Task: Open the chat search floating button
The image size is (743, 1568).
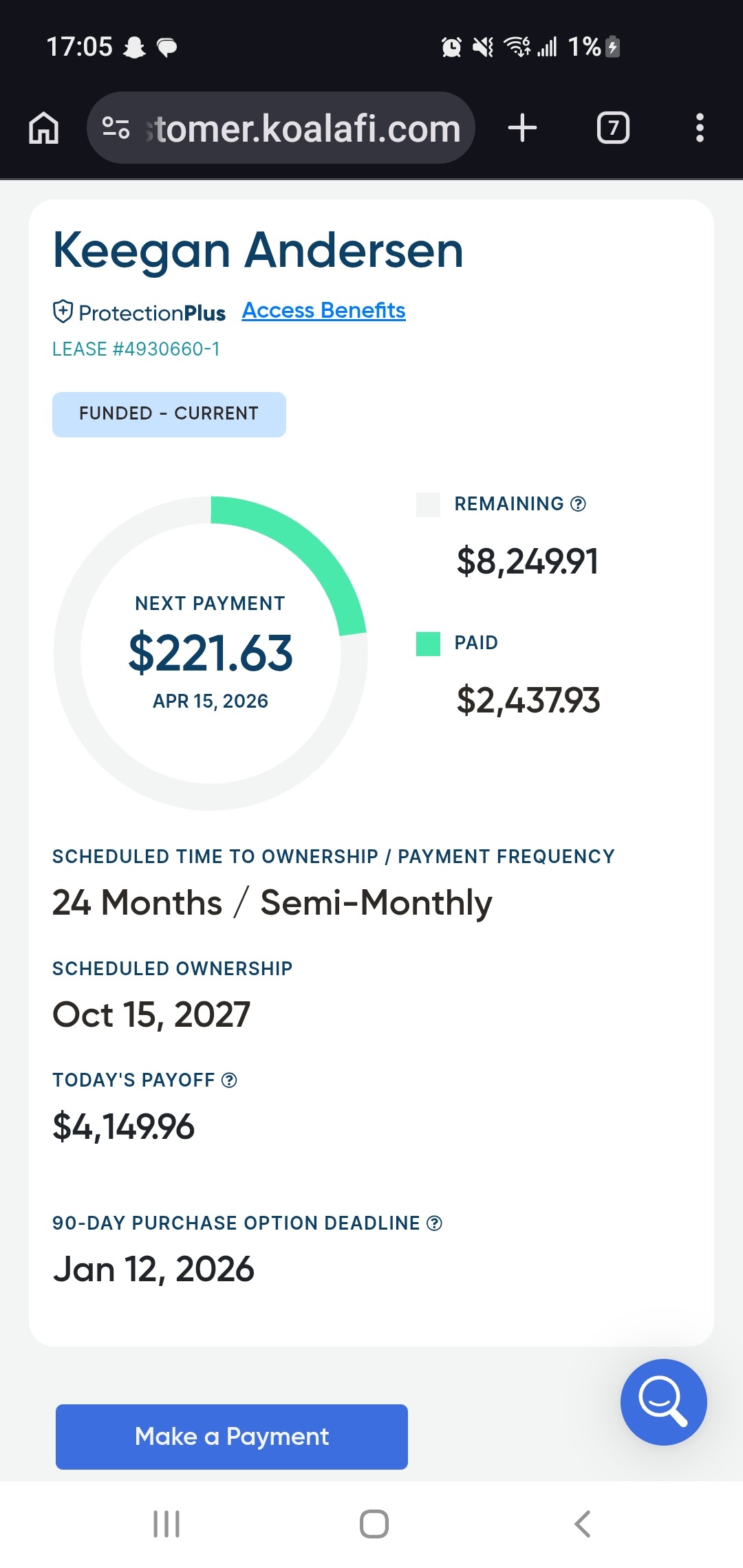Action: [x=663, y=1402]
